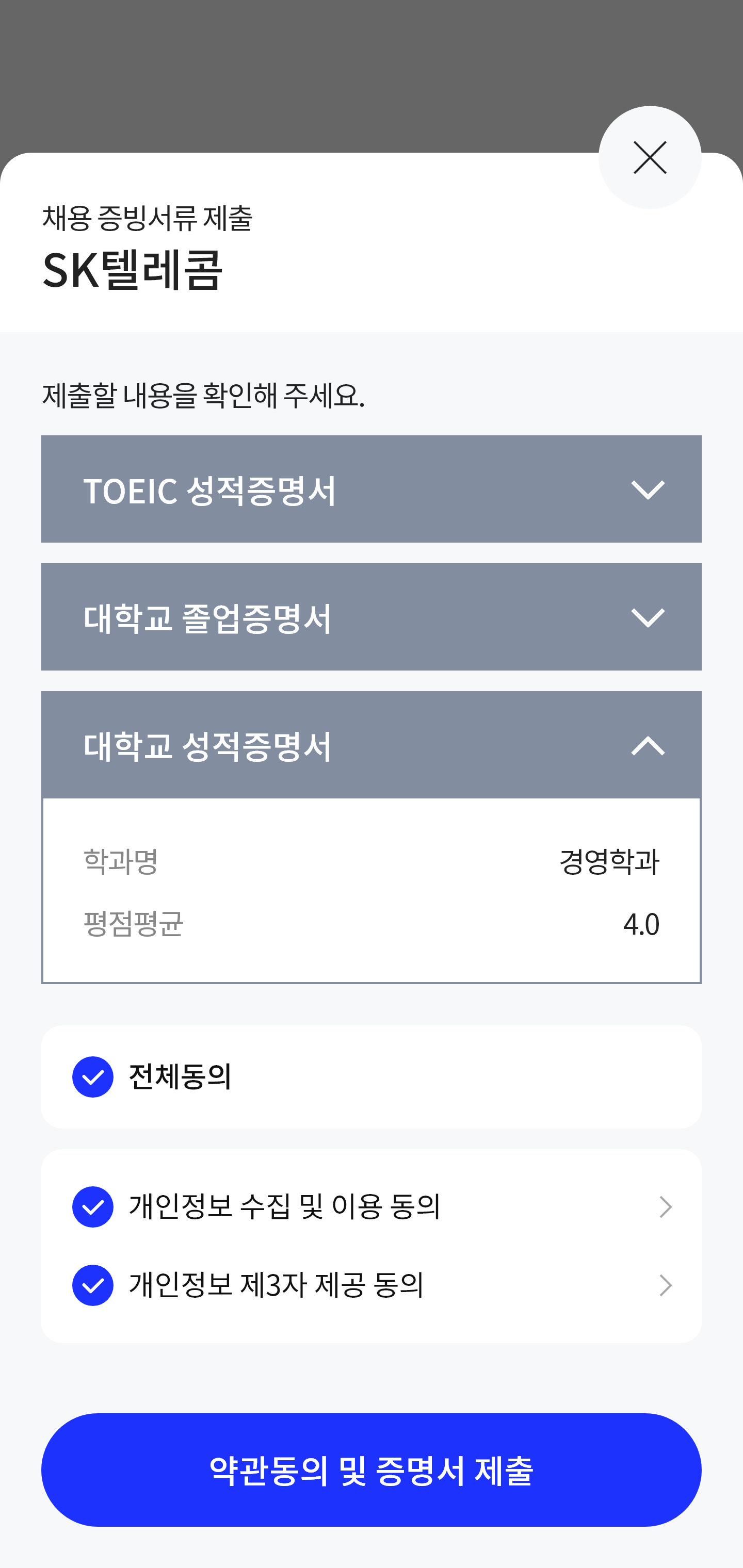Collapse the 대학교 성적증명서 up chevron
Viewport: 743px width, 1568px height.
click(648, 746)
